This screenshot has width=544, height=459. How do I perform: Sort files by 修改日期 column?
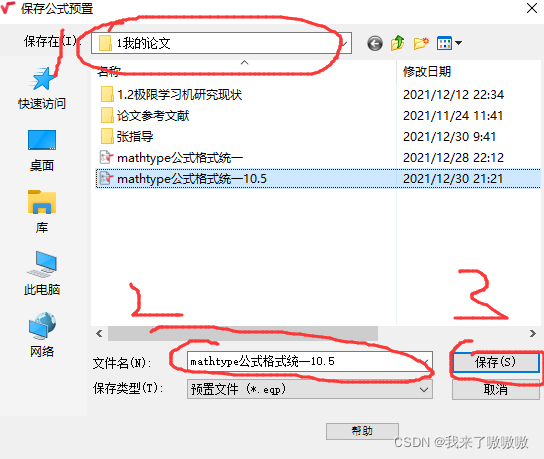427,71
